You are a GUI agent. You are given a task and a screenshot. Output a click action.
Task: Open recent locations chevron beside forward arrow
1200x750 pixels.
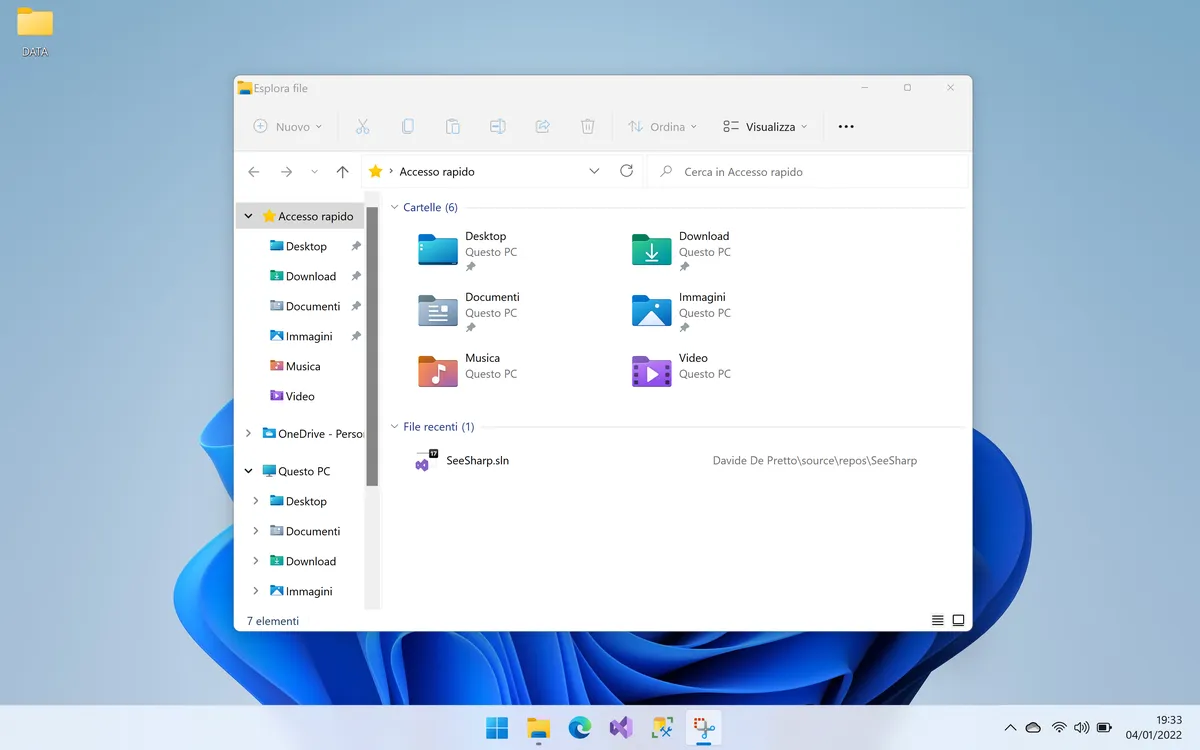314,172
